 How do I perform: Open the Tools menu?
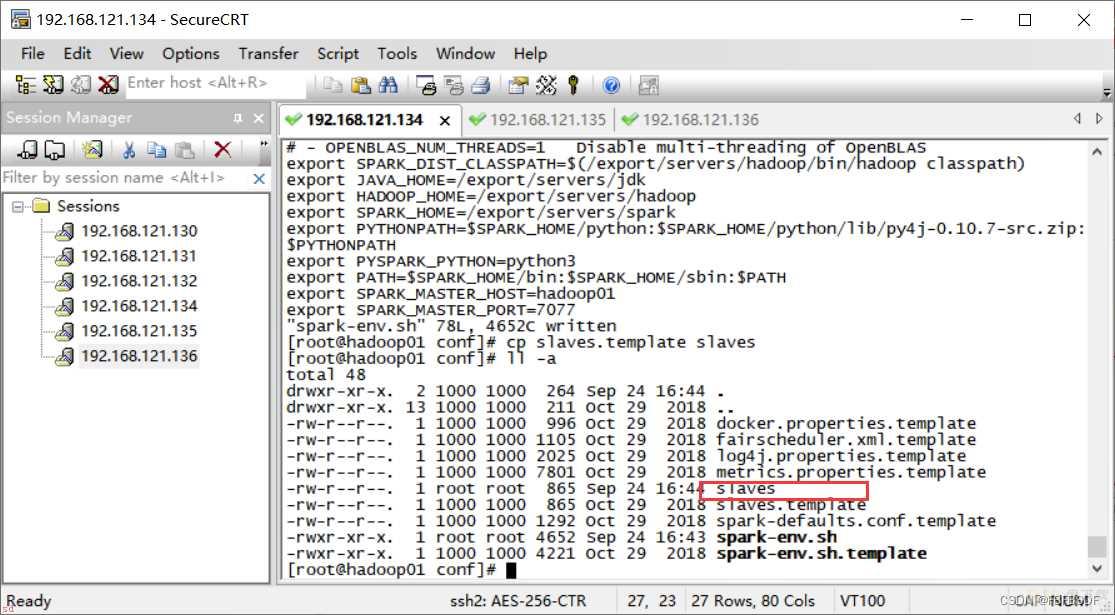click(397, 53)
